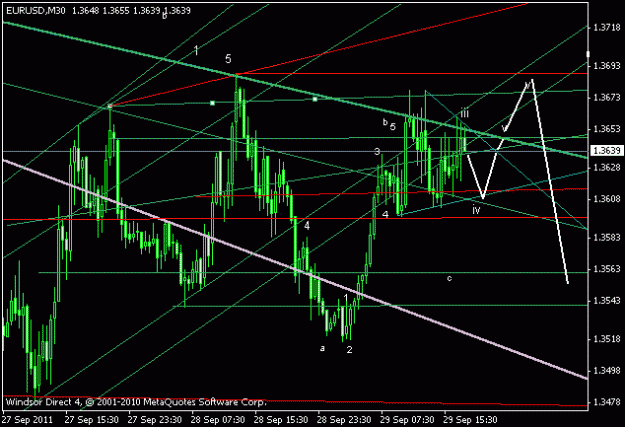Click the EURUSD,M30 chart title
Screen dimensions: 625x427
[x=36, y=11]
